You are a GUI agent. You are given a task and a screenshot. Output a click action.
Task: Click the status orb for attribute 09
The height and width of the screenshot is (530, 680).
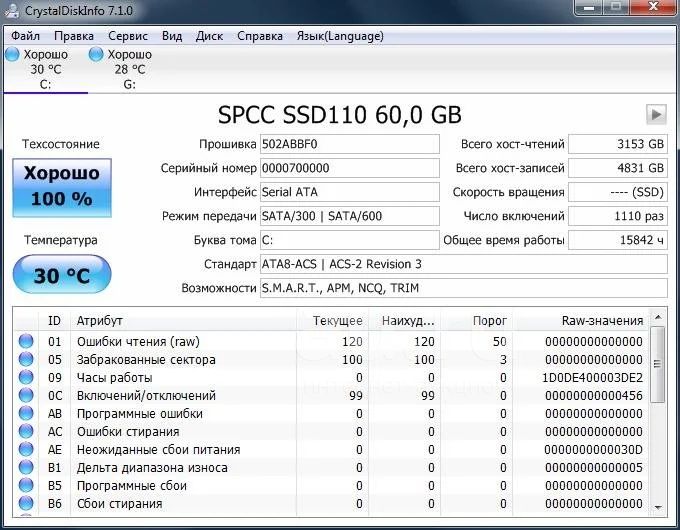(x=26, y=377)
